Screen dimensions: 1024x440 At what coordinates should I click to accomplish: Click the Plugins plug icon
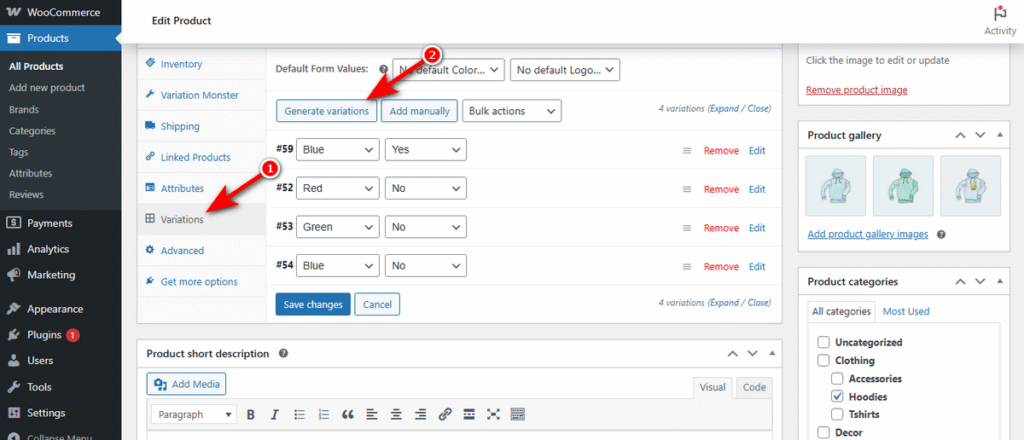(14, 335)
